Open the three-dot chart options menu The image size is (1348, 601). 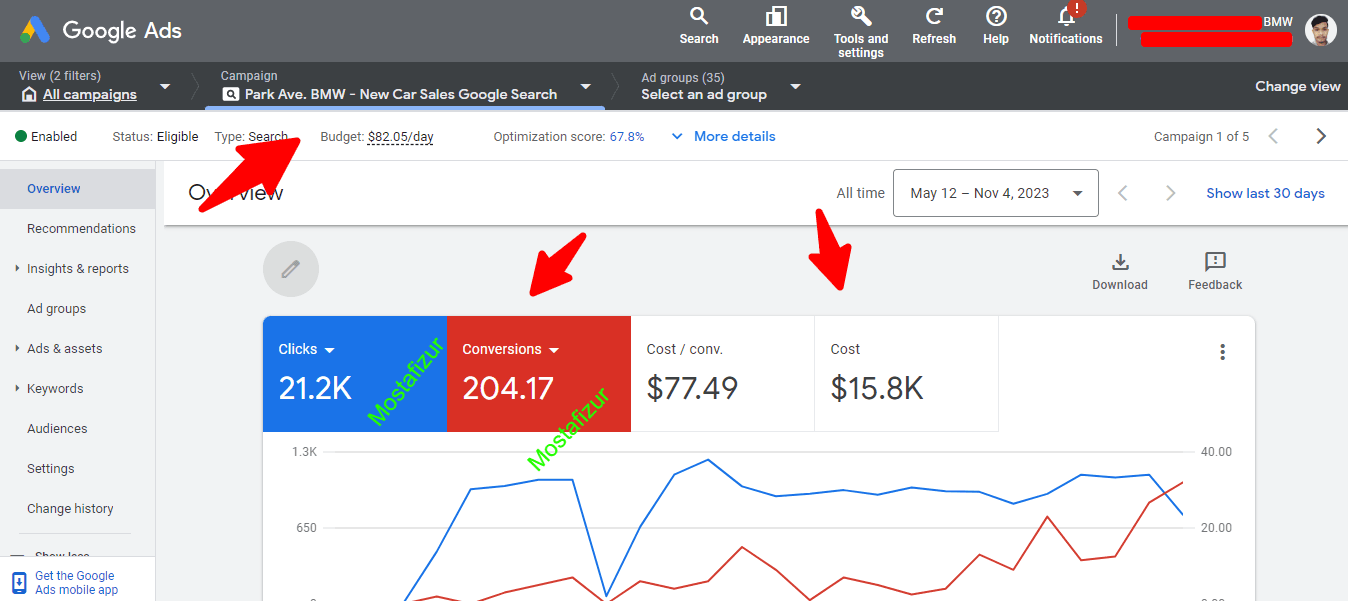tap(1222, 352)
